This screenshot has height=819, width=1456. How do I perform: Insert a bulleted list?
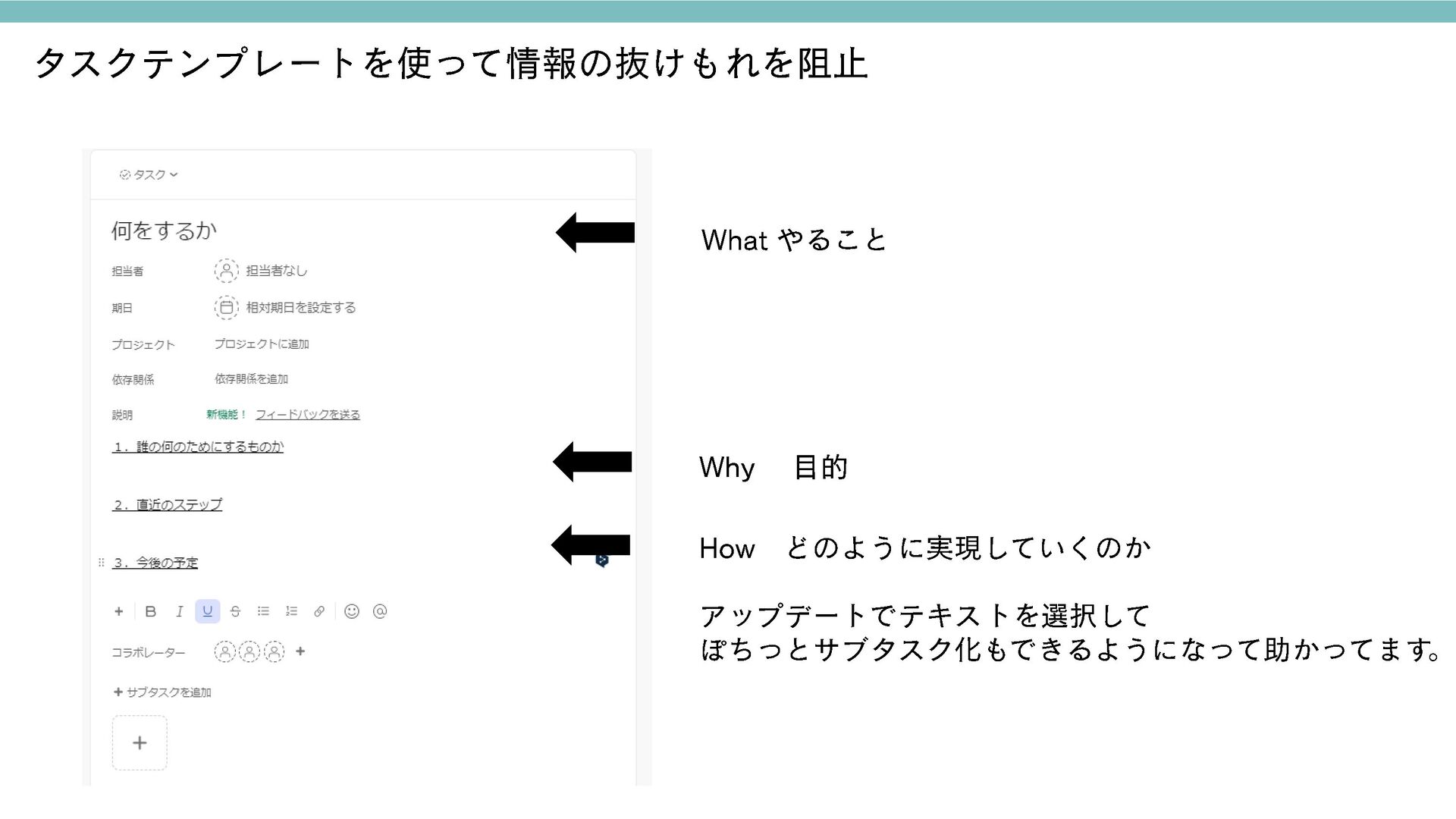point(263,611)
